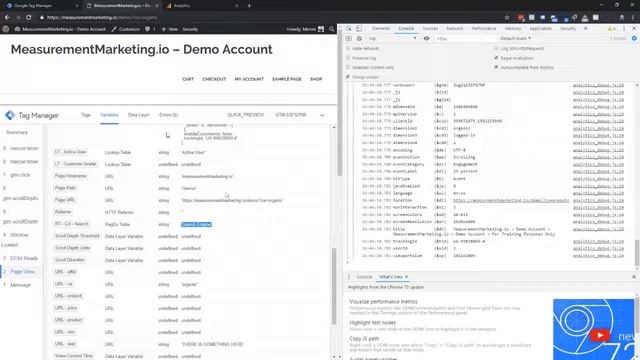This screenshot has height=360, width=640.
Task: Click the DevTools warnings triangle indicator
Action: 611,29
